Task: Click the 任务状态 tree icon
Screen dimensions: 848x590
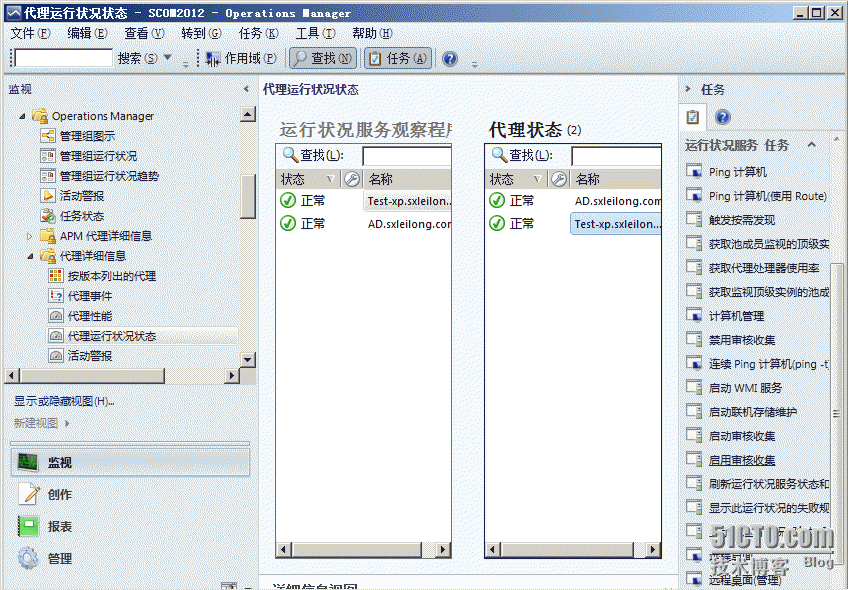Action: (x=48, y=216)
